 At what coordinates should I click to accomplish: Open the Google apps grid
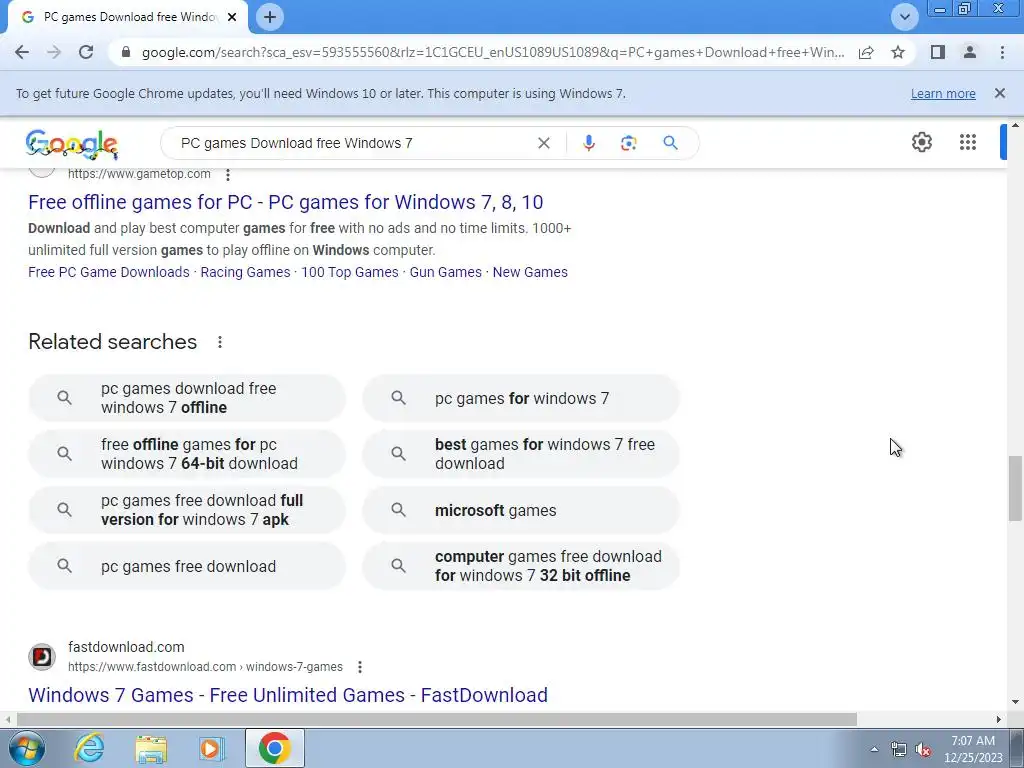pos(968,142)
